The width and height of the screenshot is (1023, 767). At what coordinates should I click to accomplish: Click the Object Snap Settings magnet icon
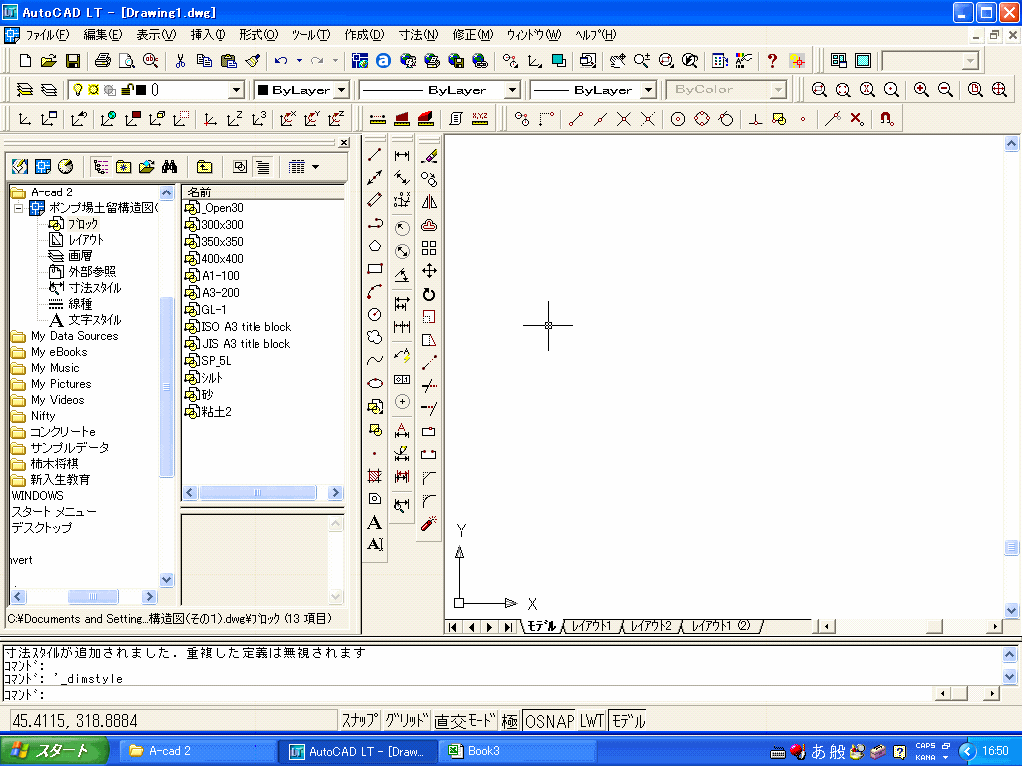tap(886, 118)
